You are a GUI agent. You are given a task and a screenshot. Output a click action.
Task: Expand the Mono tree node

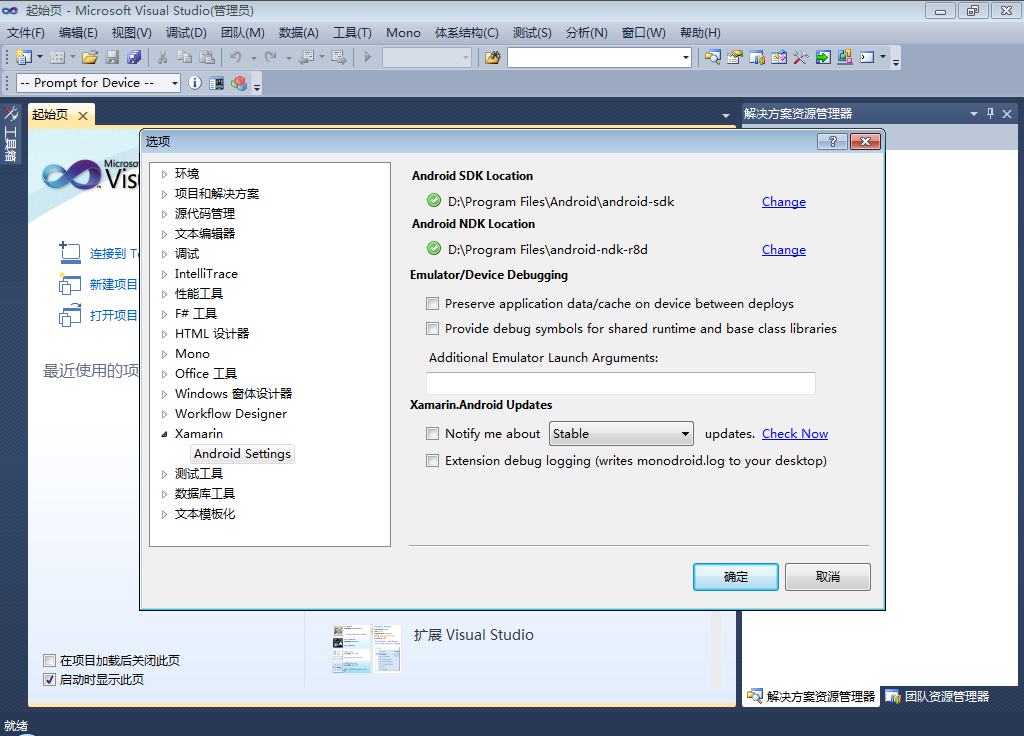coord(165,354)
